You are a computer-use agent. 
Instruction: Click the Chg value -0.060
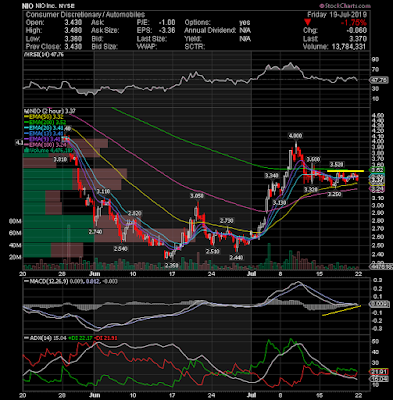(356, 31)
